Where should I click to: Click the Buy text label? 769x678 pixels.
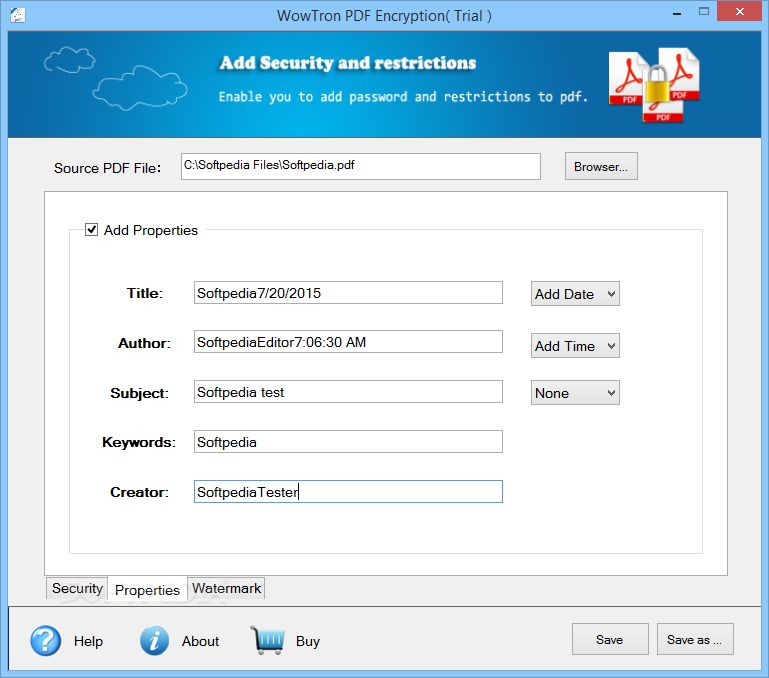click(x=308, y=641)
